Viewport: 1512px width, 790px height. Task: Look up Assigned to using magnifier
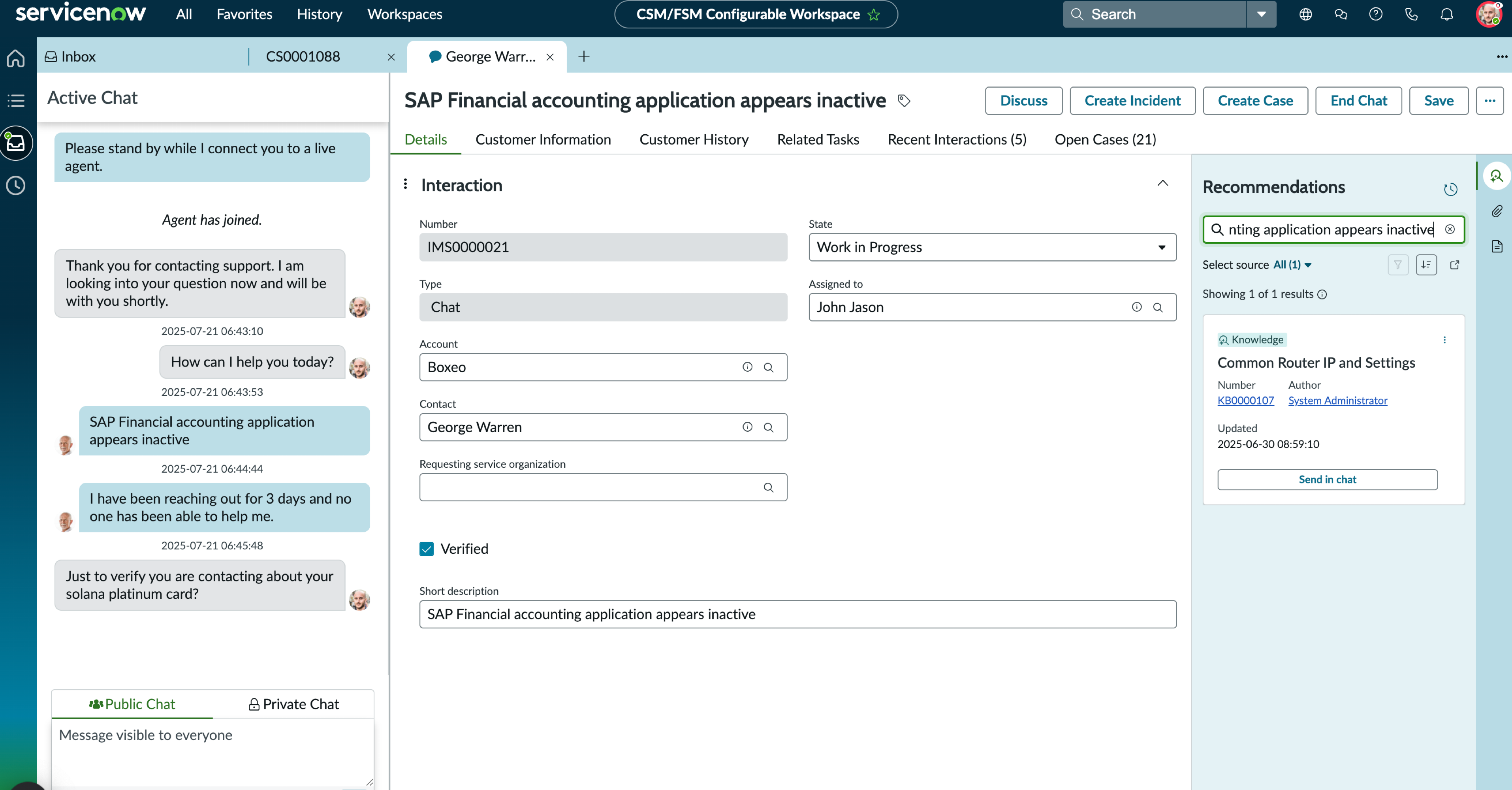(1158, 308)
